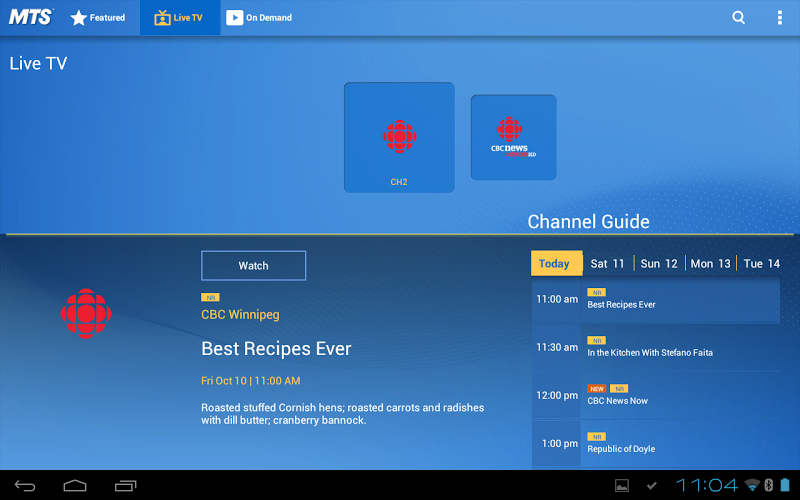Click the 11:30 am time cell

click(557, 347)
